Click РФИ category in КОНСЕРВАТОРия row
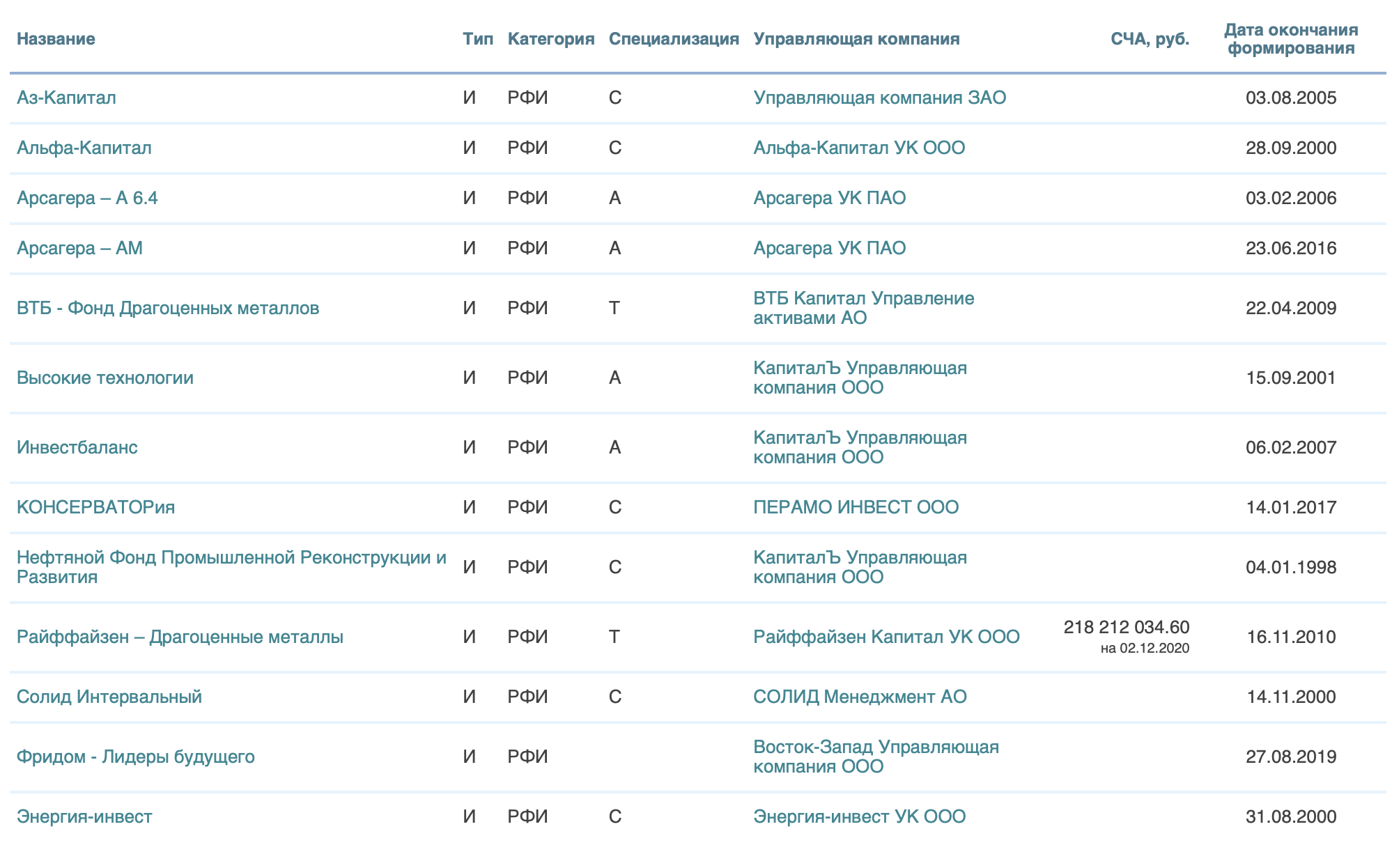1392x868 pixels. point(528,507)
